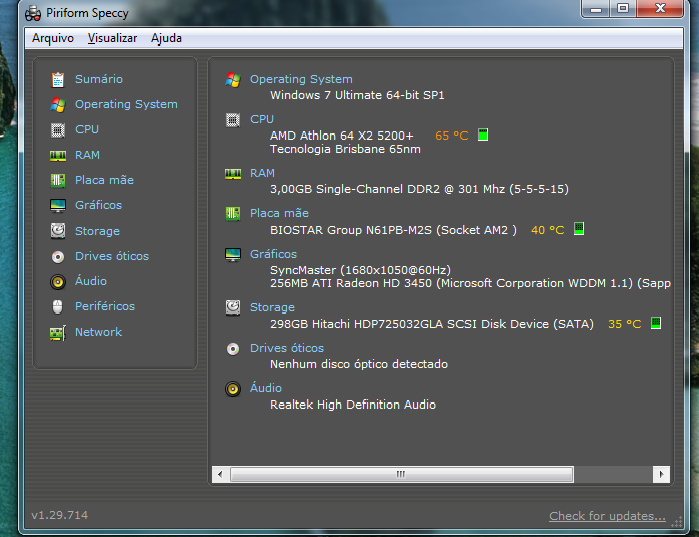The width and height of the screenshot is (699, 537).
Task: Open the Áudio speaker icon in sidebar
Action: 57,281
